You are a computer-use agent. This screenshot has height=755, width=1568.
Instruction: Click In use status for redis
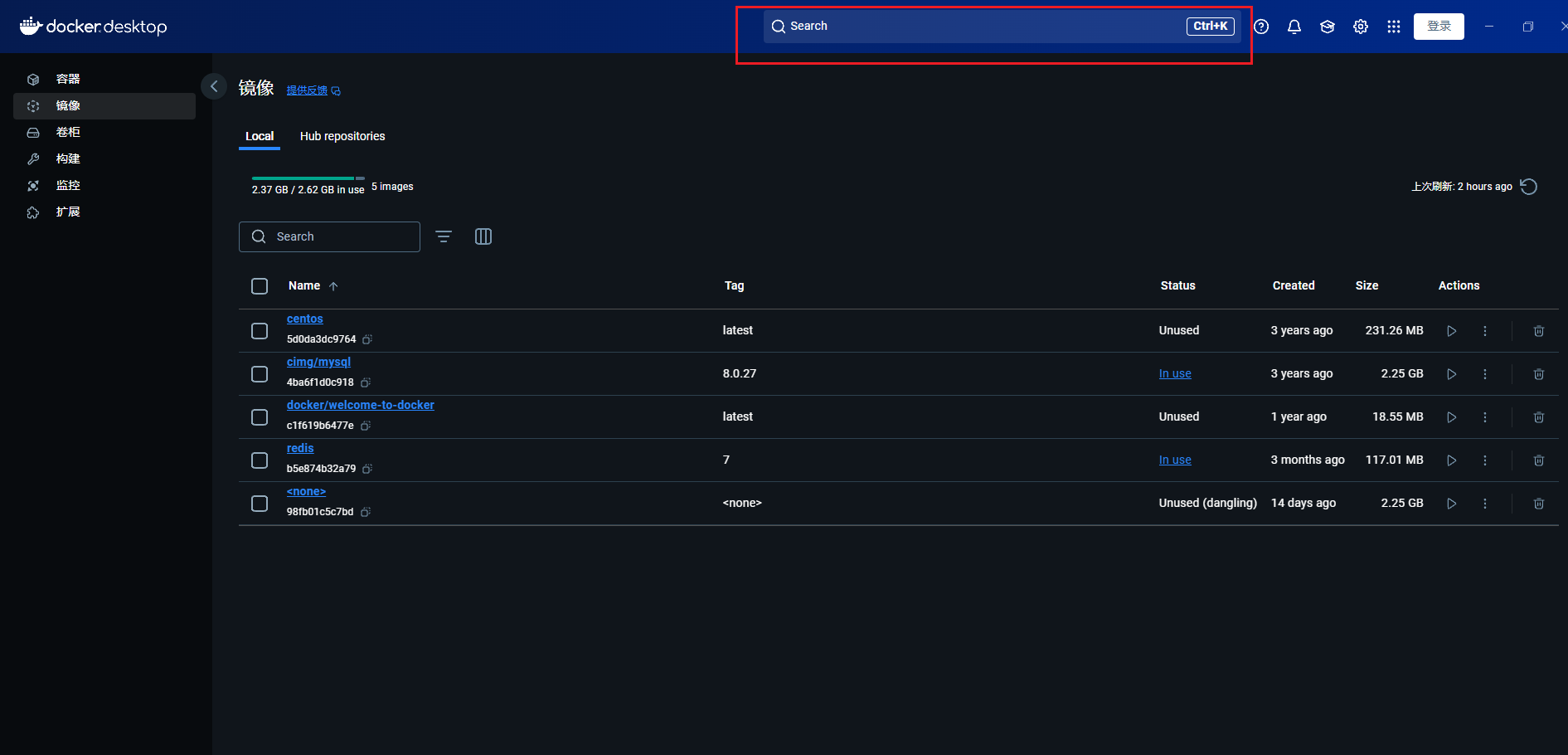click(x=1175, y=460)
